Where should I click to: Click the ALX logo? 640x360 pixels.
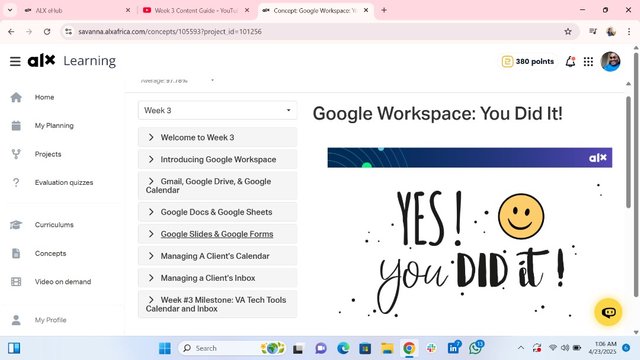(x=41, y=61)
